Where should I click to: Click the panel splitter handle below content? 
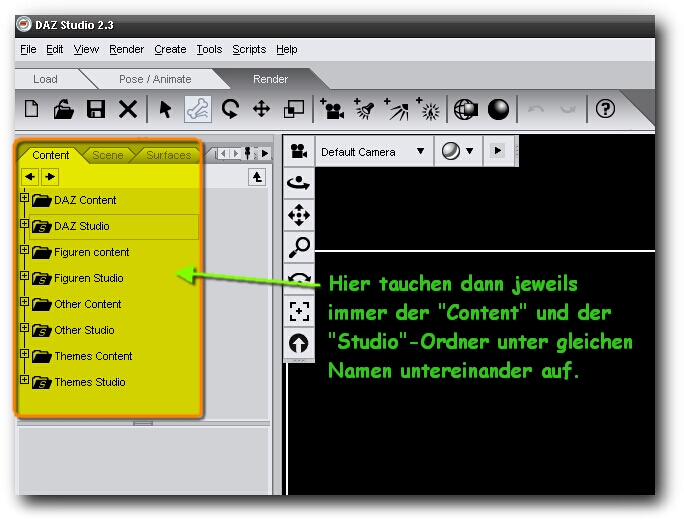click(143, 423)
